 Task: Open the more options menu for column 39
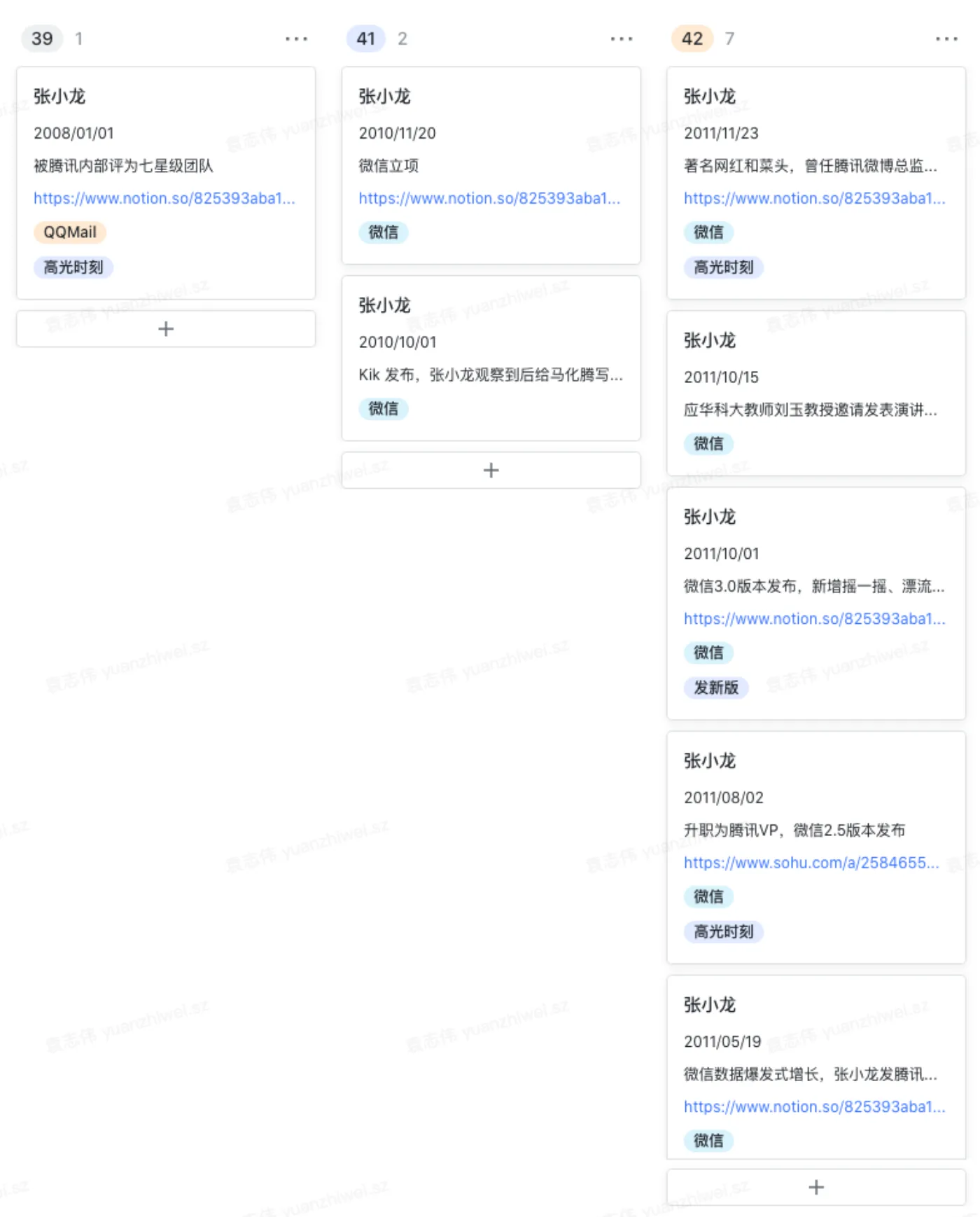coord(296,39)
